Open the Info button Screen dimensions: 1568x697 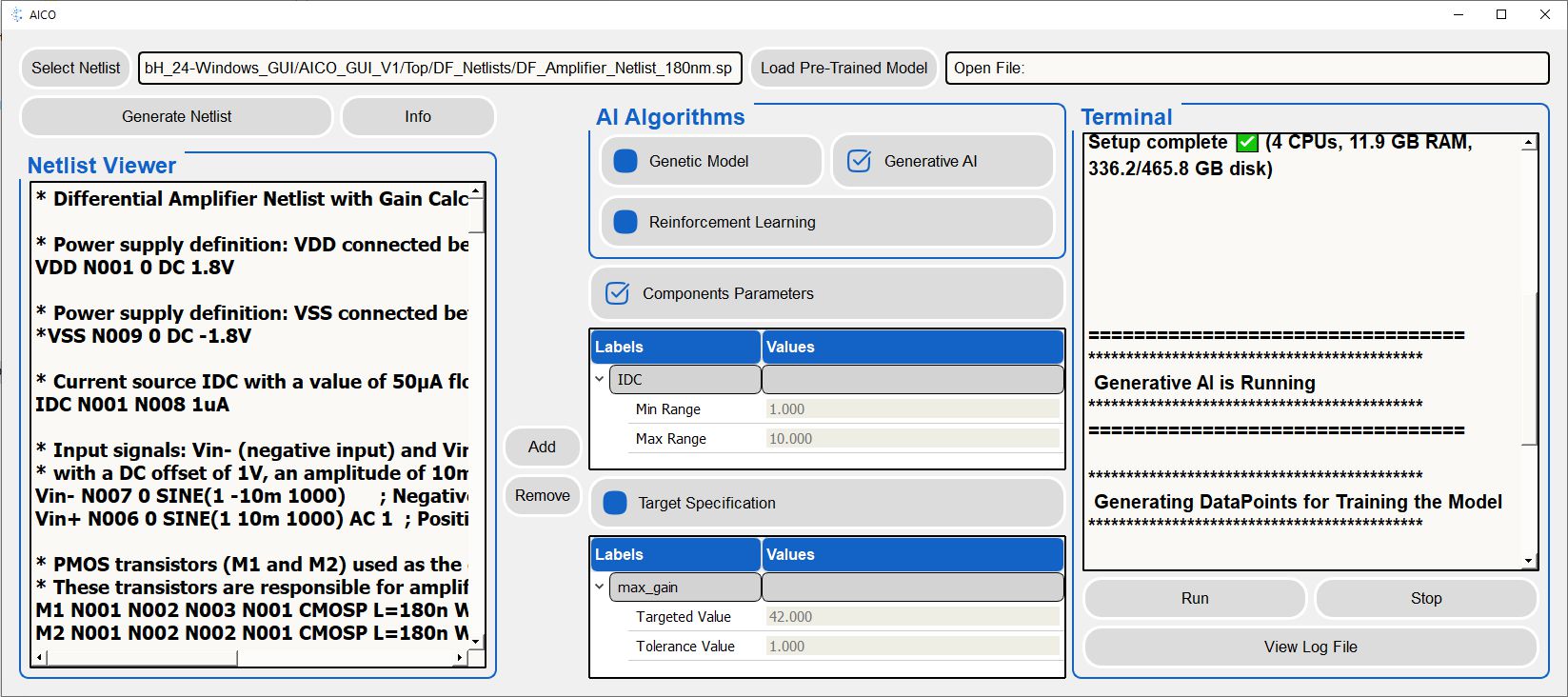[417, 116]
